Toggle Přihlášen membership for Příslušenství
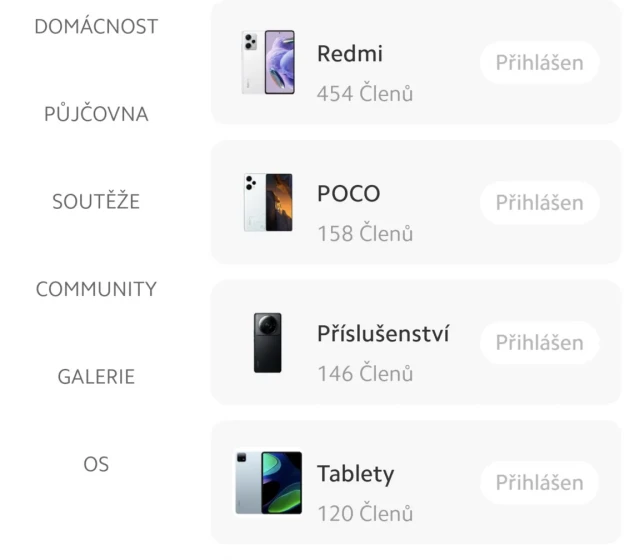Image resolution: width=640 pixels, height=560 pixels. tap(539, 342)
